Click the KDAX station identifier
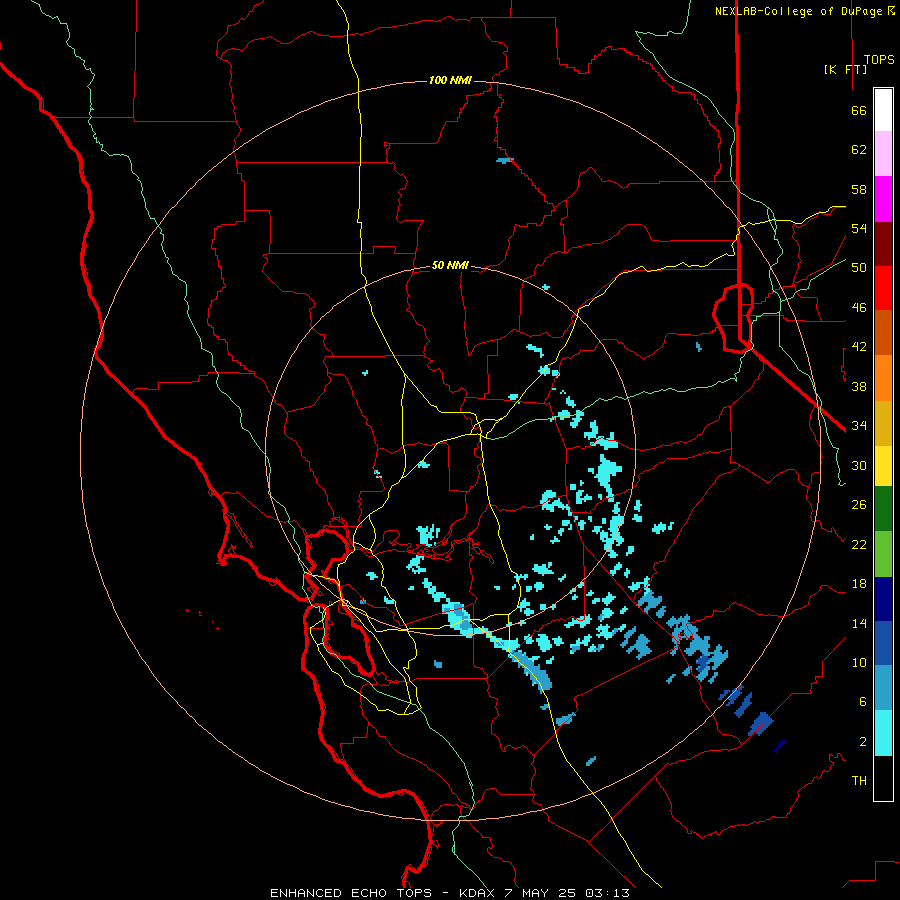Image resolution: width=900 pixels, height=900 pixels. tap(478, 893)
